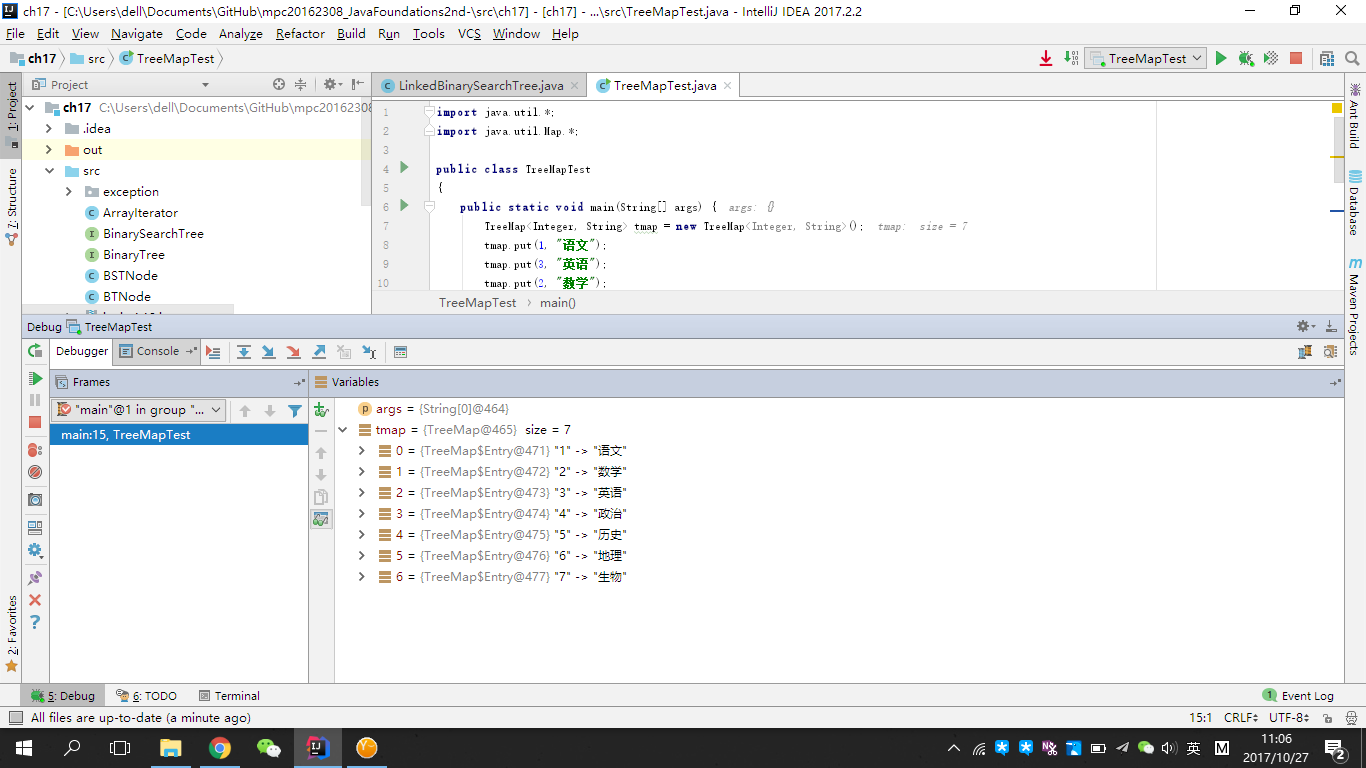Click the green run gutter icon beside main method
This screenshot has height=768, width=1366.
pos(404,205)
